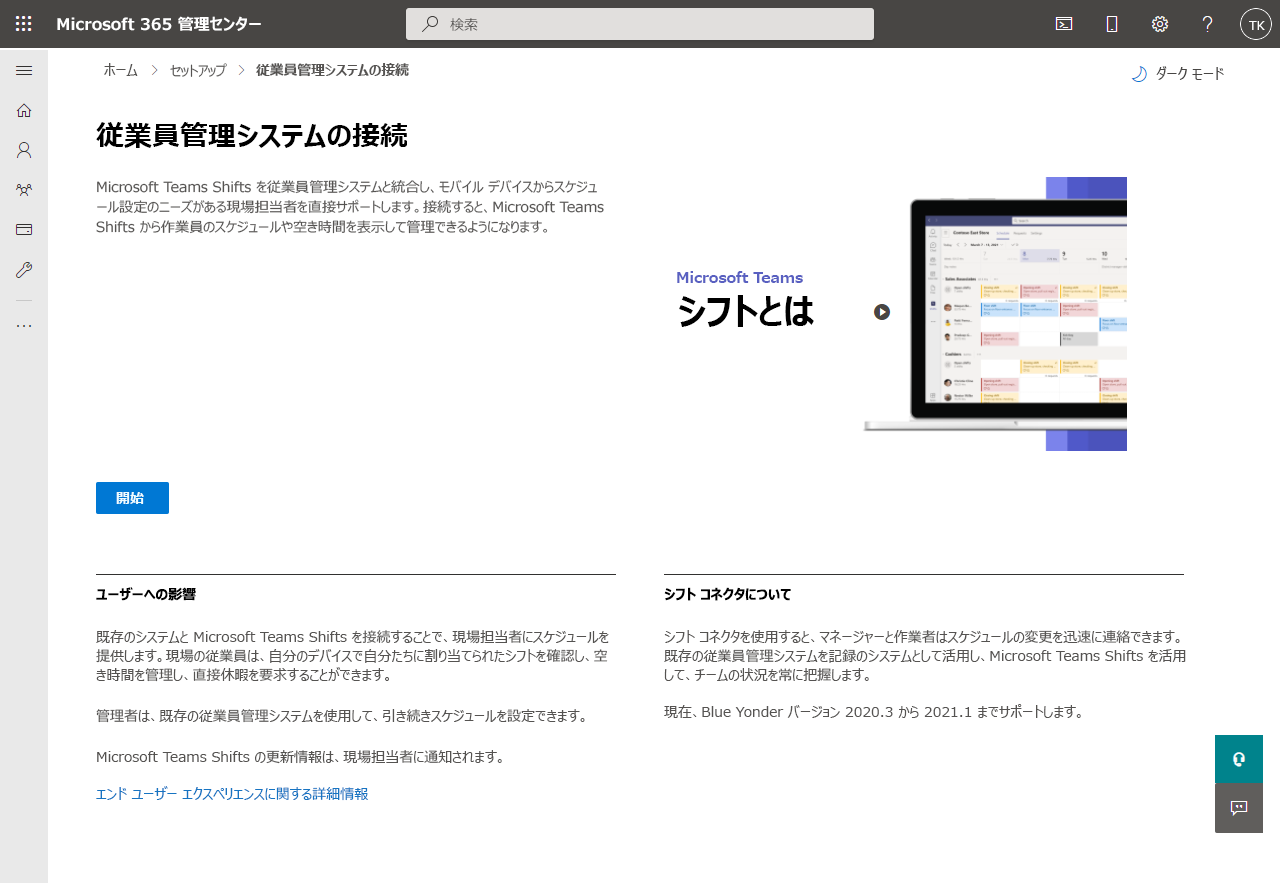Open the help question mark icon

pyautogui.click(x=1208, y=24)
